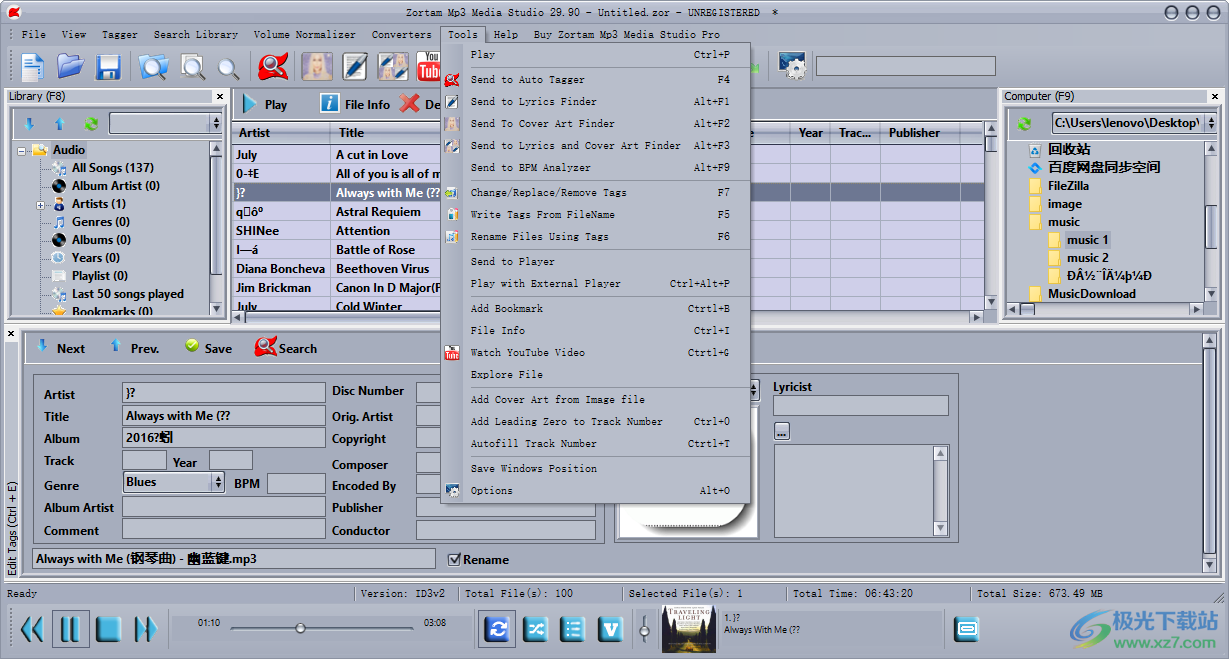Collapse the Audio tree node
Image resolution: width=1229 pixels, height=659 pixels.
pos(21,150)
